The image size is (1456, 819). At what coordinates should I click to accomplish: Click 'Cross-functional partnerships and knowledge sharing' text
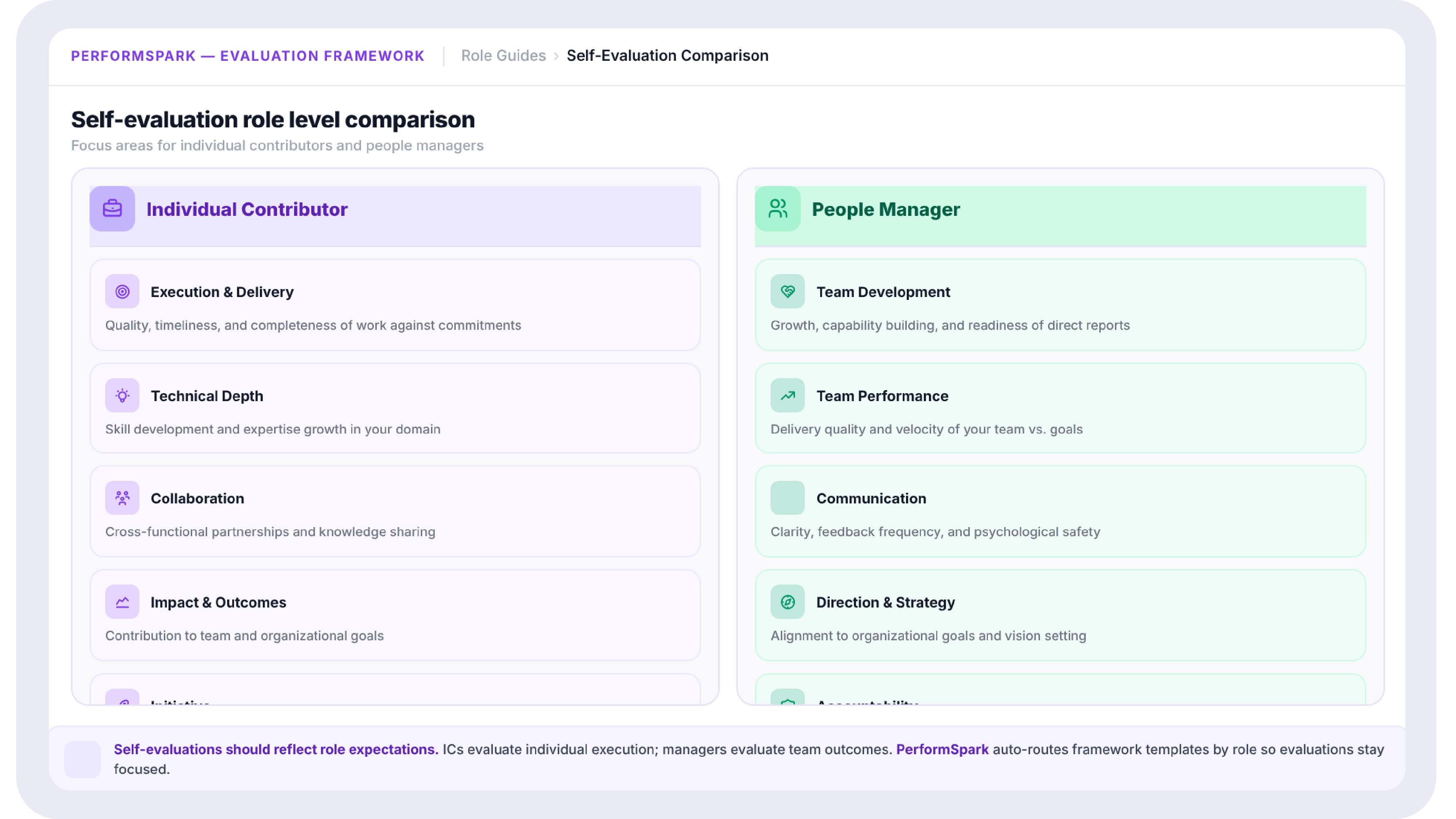[270, 532]
